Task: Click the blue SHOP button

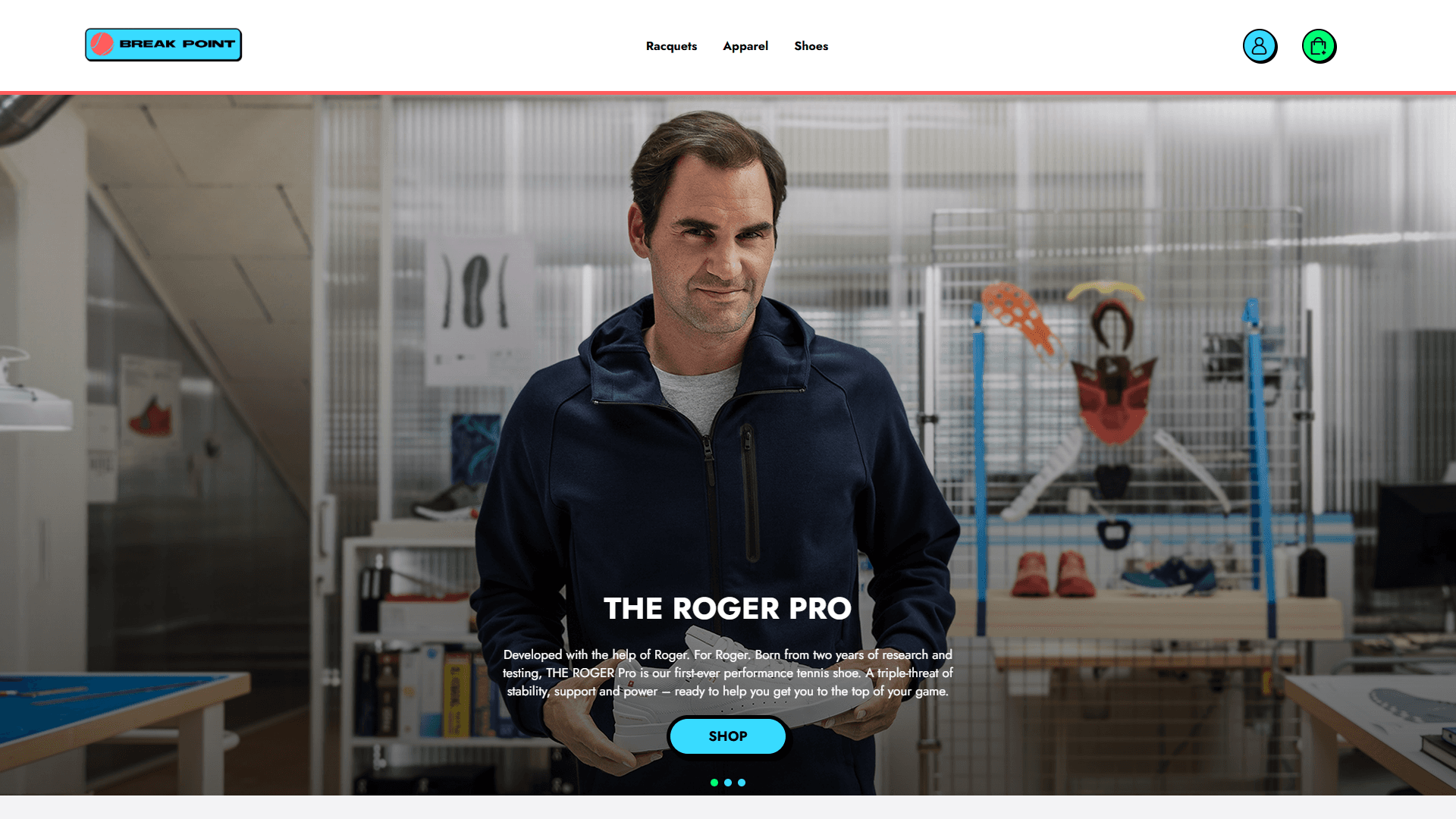Action: click(728, 736)
